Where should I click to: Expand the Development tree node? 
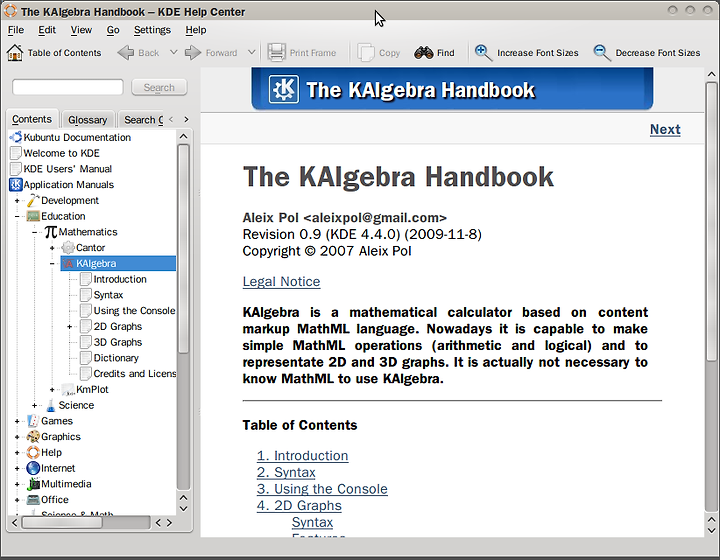click(17, 201)
